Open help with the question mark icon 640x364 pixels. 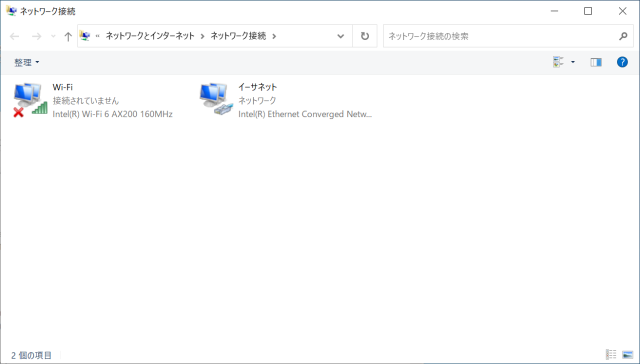click(x=622, y=62)
